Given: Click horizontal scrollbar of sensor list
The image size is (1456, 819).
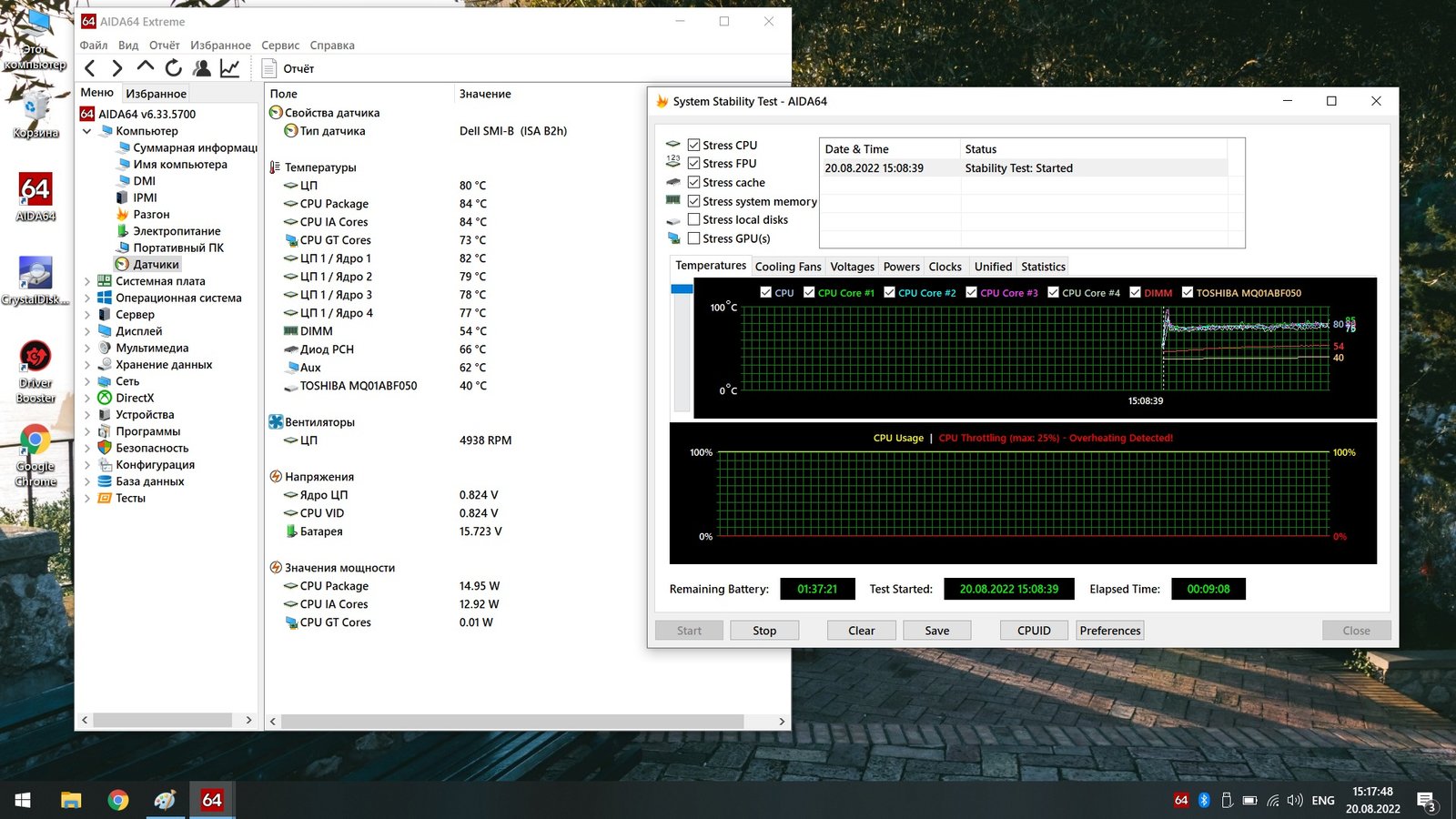Looking at the screenshot, I should click(512, 721).
